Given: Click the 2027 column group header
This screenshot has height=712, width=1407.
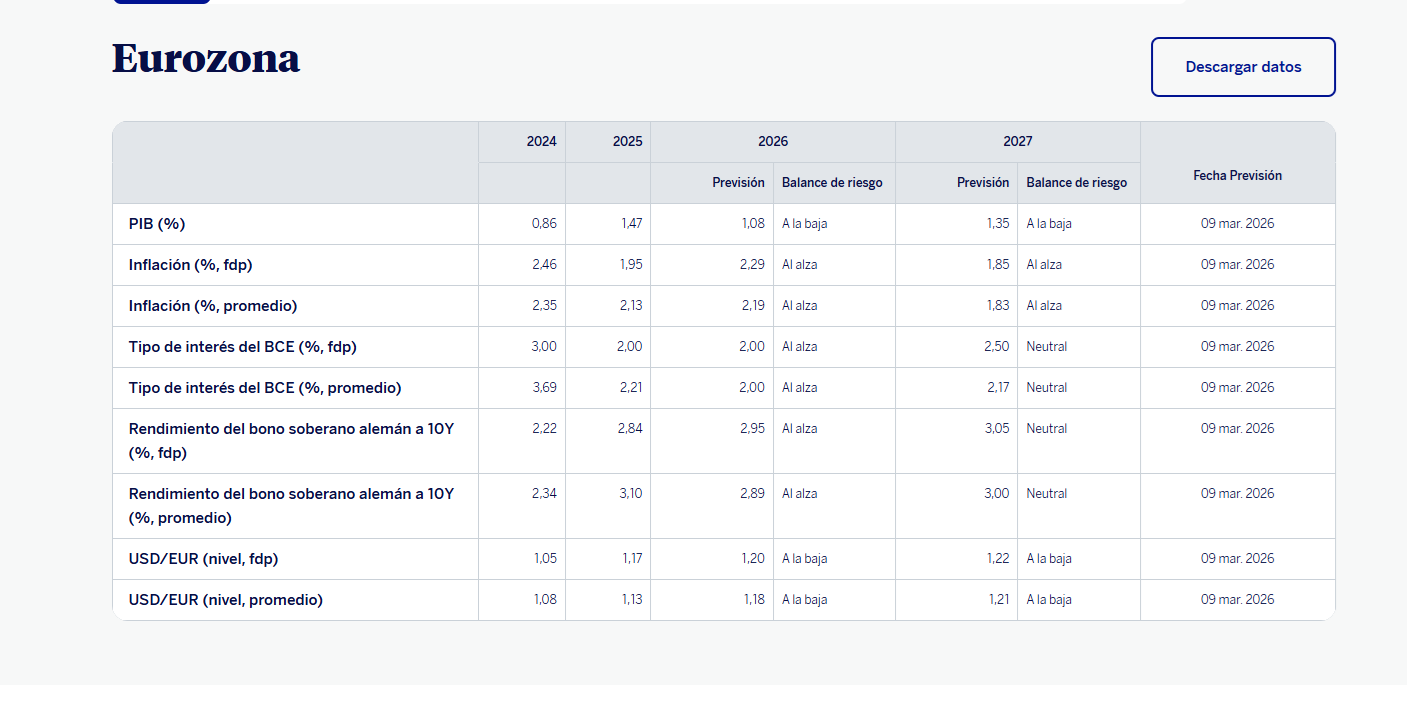Looking at the screenshot, I should point(1017,142).
